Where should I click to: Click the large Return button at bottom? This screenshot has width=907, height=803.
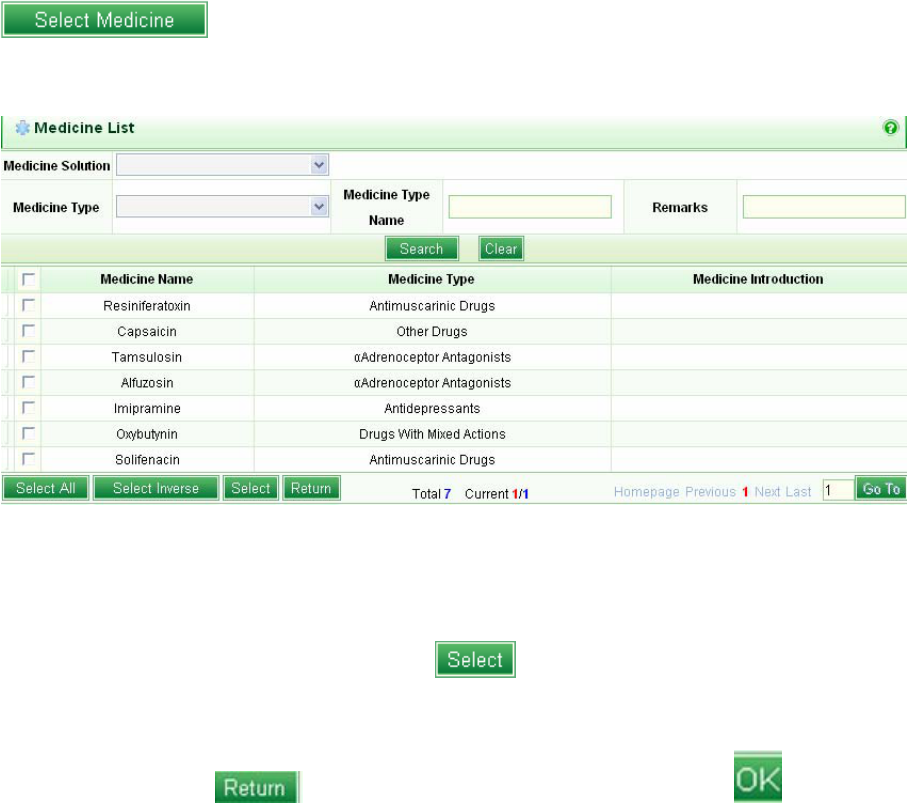click(x=256, y=787)
